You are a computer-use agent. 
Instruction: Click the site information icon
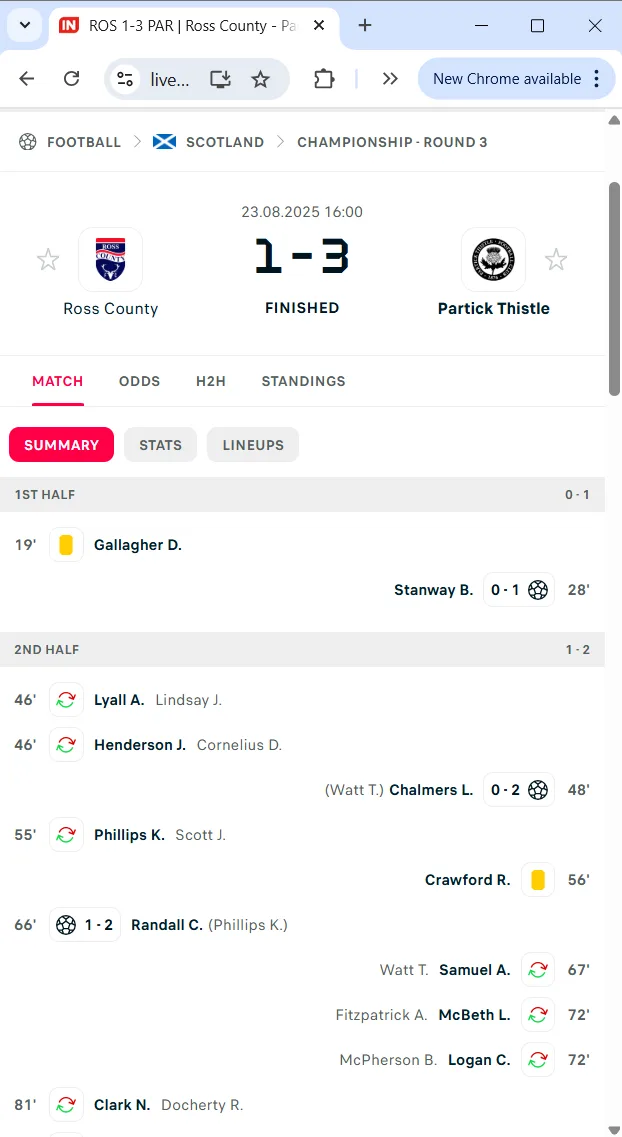click(125, 79)
